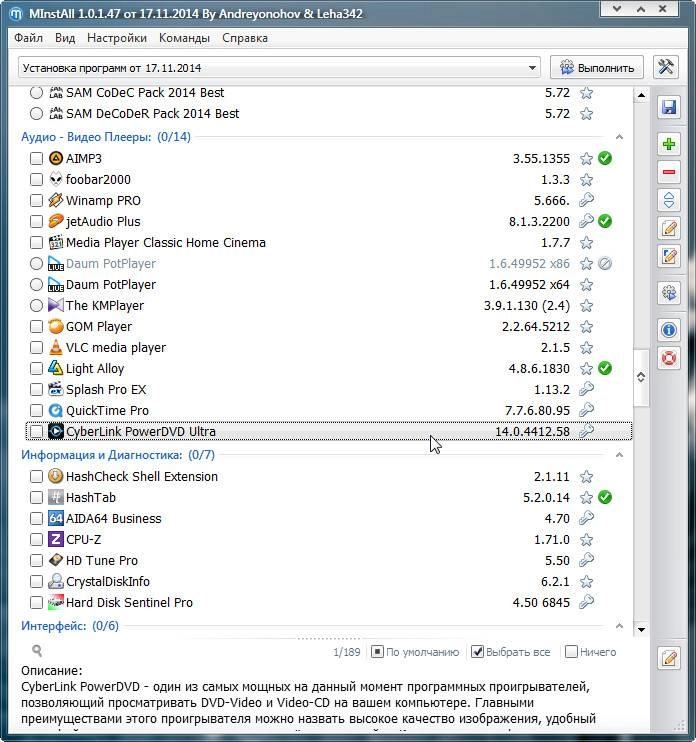Open the Справка menu
Image resolution: width=696 pixels, height=742 pixels.
pos(245,38)
